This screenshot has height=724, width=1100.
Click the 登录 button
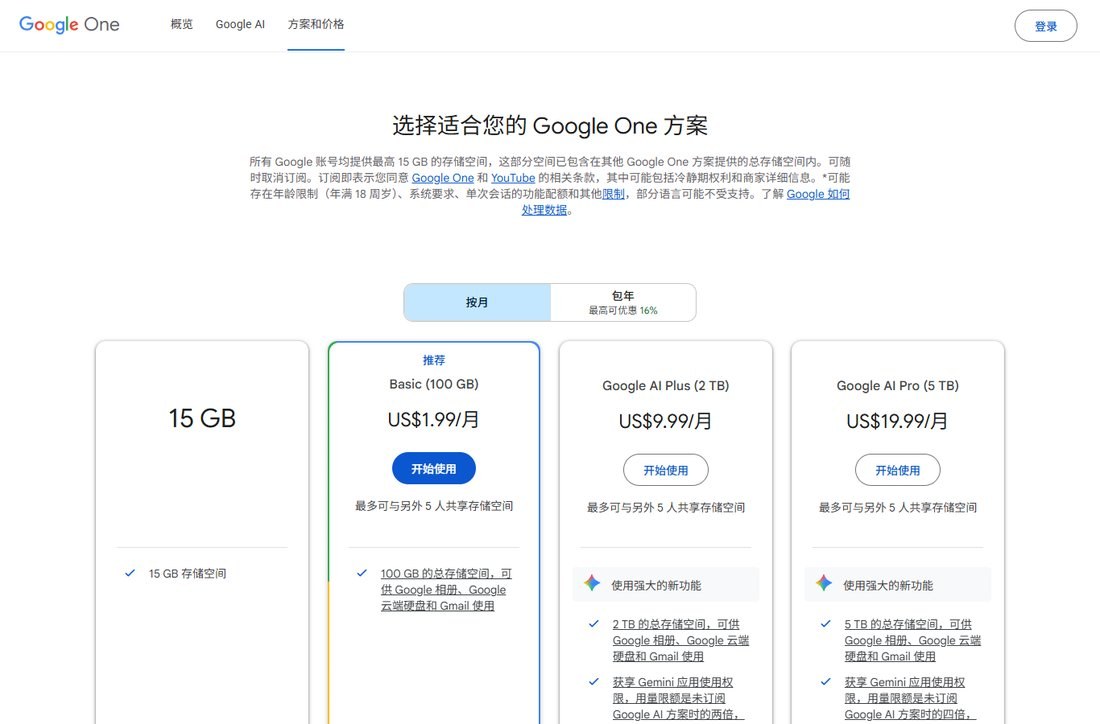point(1045,26)
